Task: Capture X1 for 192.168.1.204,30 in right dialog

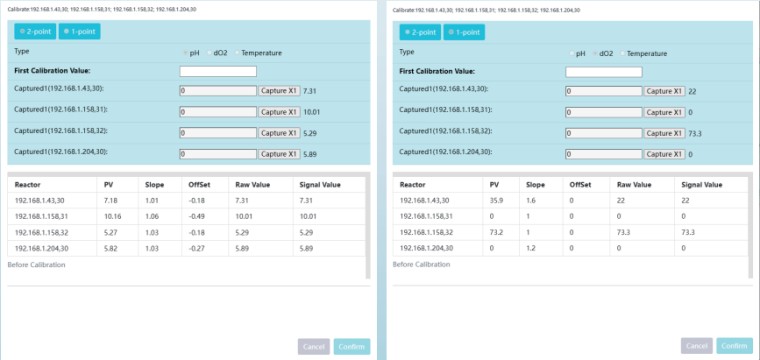Action: (665, 155)
